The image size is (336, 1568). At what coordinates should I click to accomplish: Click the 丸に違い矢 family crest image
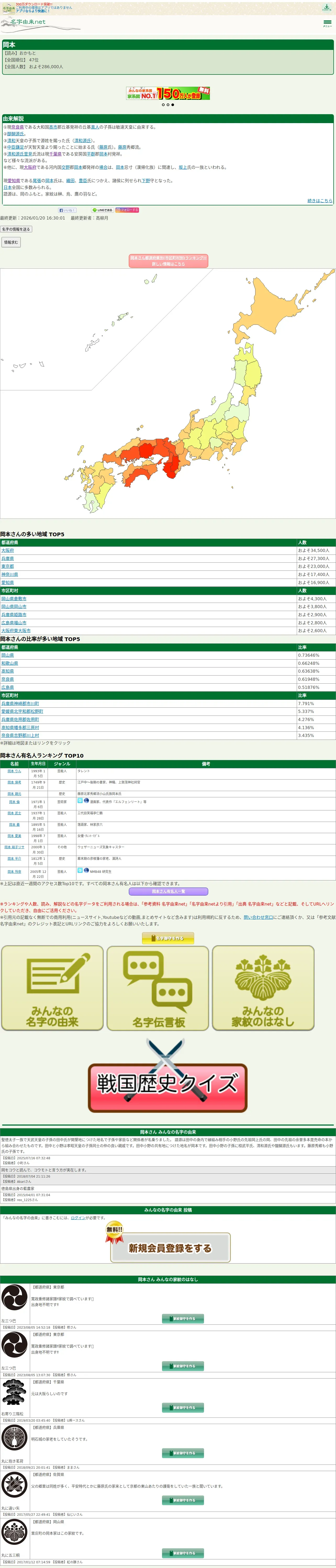[x=14, y=1485]
